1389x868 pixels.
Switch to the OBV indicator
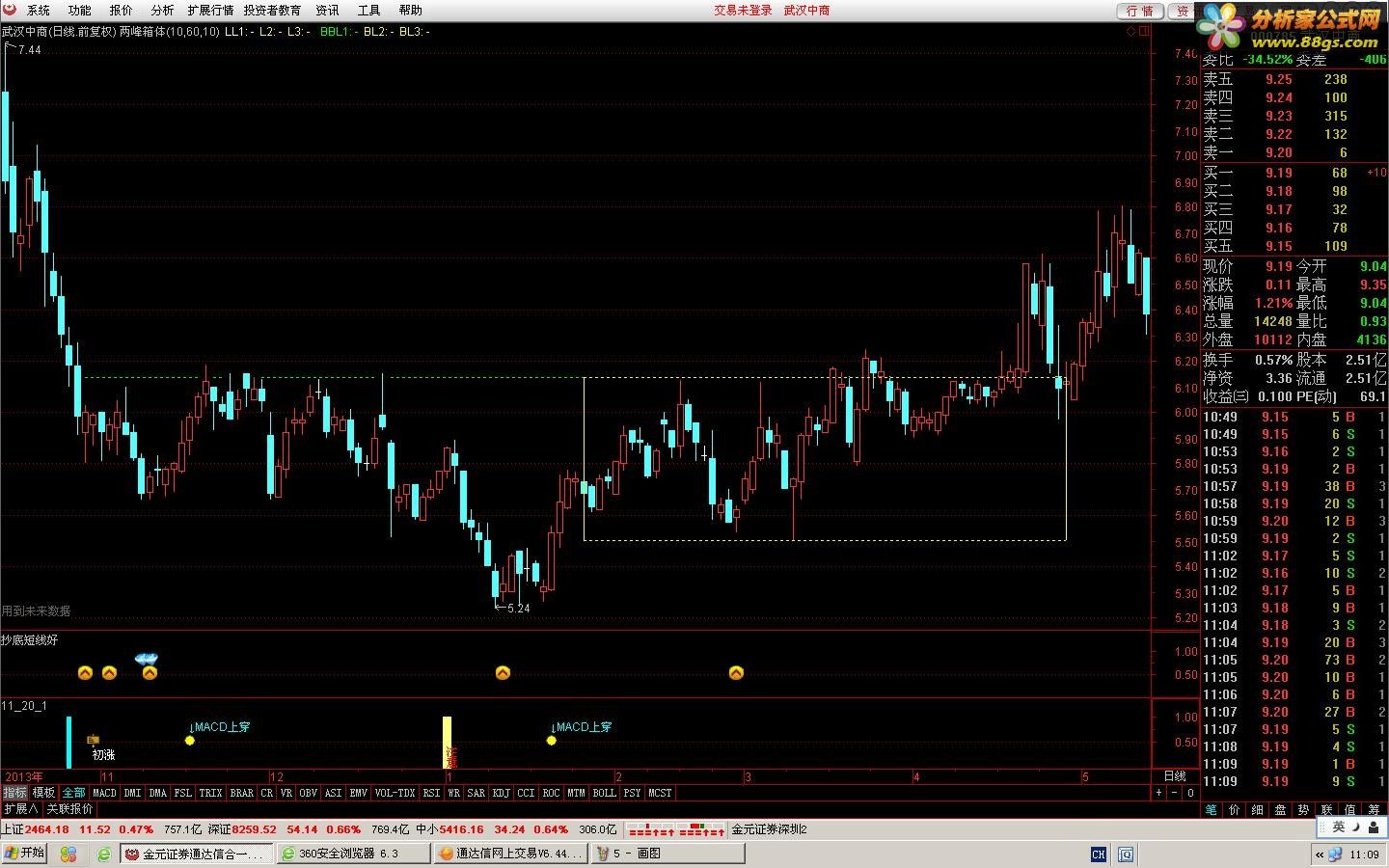309,793
